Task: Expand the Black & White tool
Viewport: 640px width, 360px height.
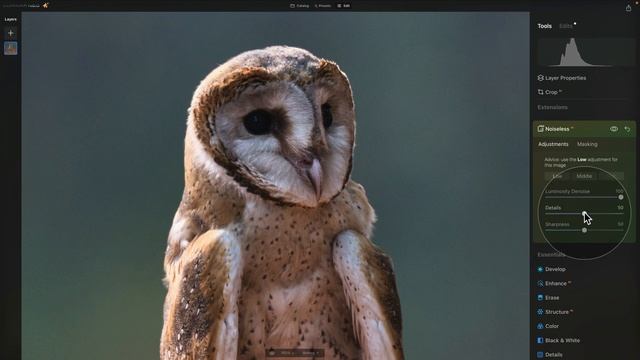Action: [562, 340]
